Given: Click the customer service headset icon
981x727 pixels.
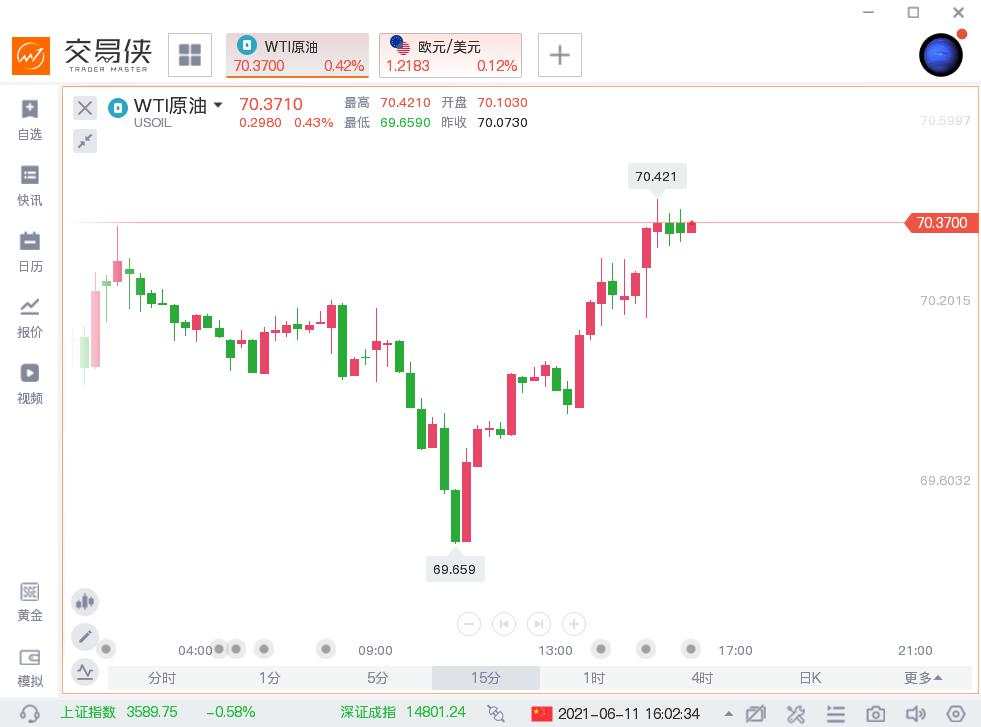Looking at the screenshot, I should [x=29, y=713].
